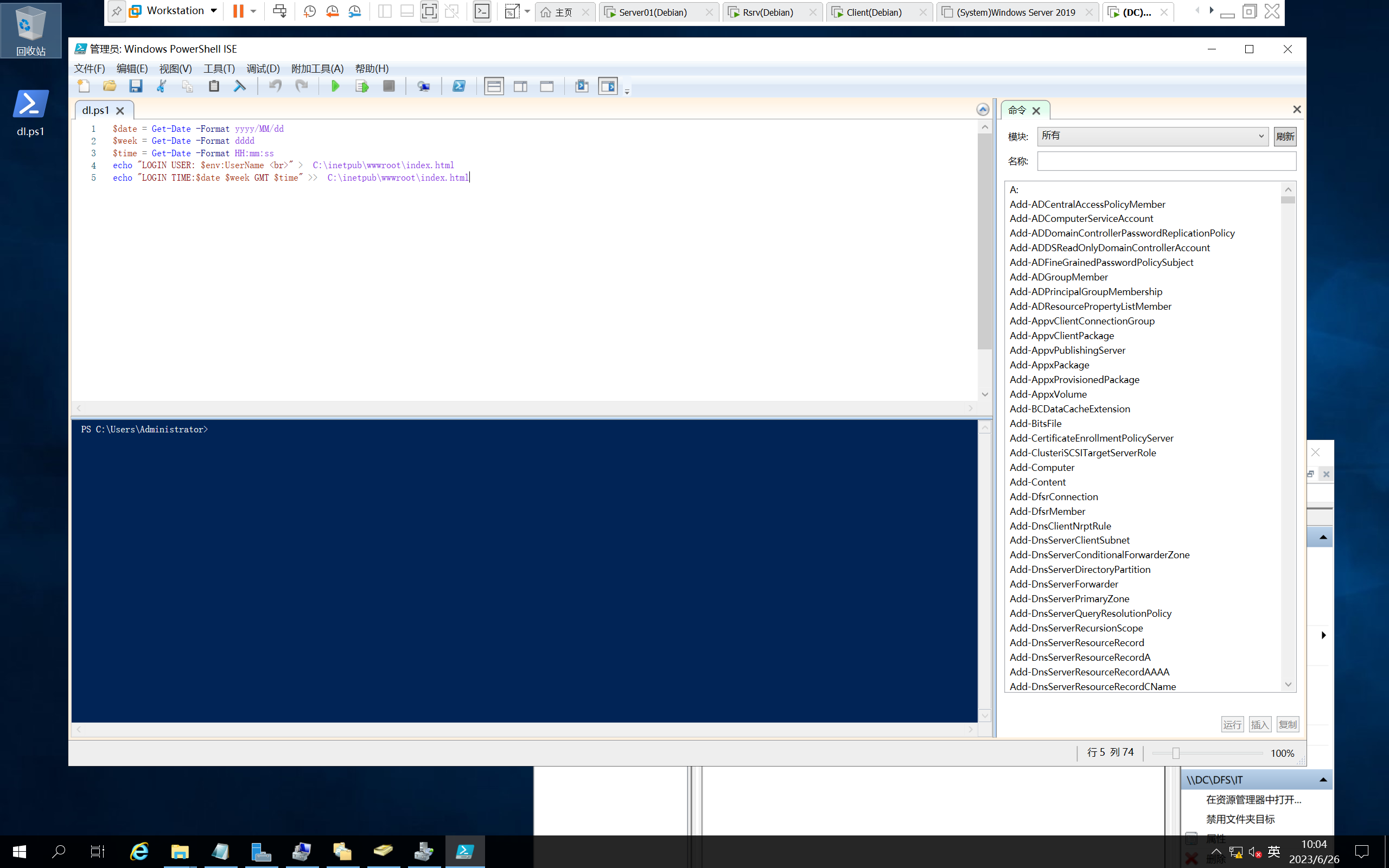Click the Clear Console Pane icon

pyautogui.click(x=240, y=86)
